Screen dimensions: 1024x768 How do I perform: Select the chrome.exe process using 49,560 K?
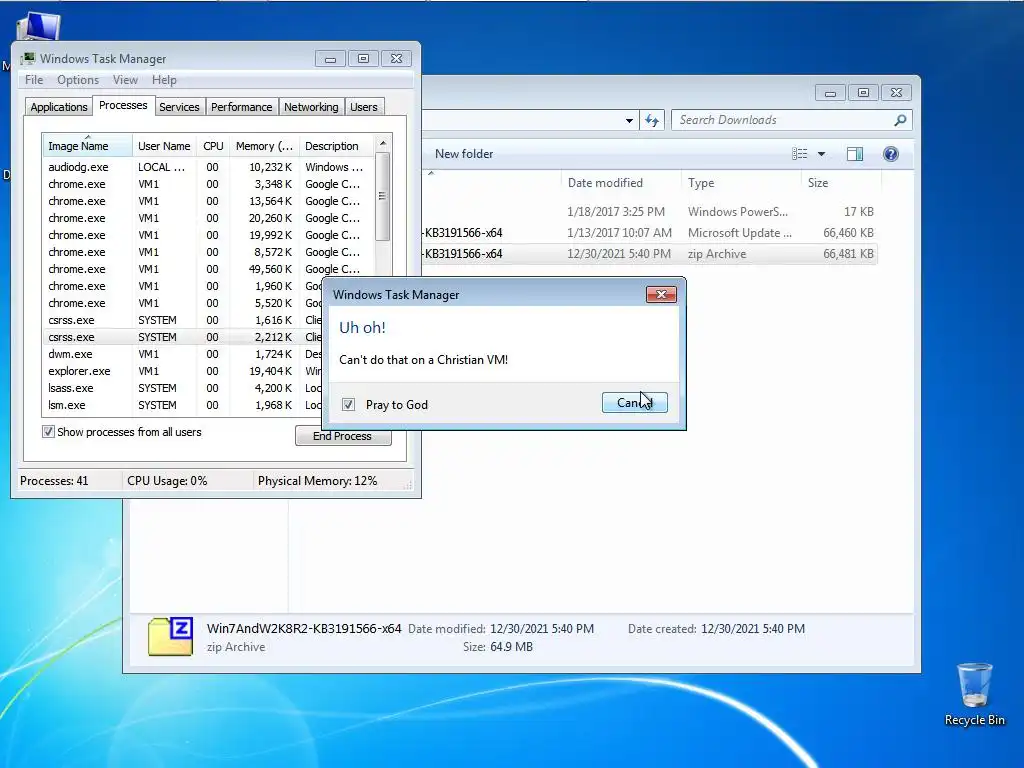pyautogui.click(x=208, y=269)
